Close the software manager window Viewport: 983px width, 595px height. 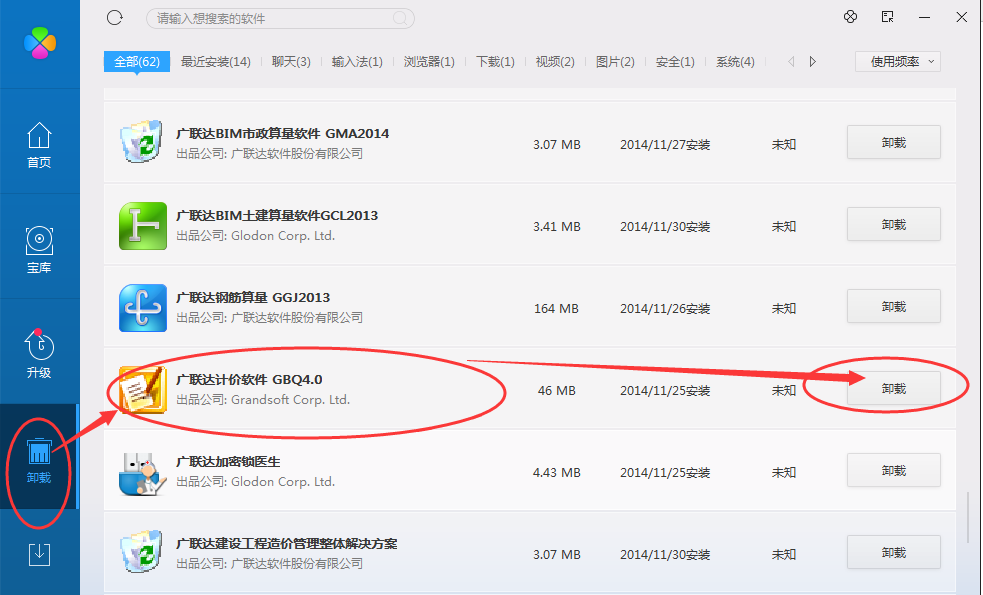962,17
